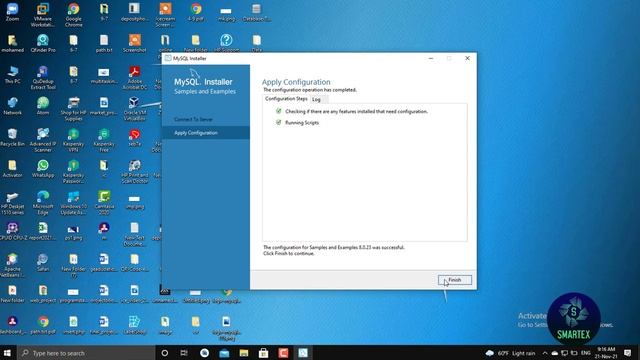Select the Adobe Acrobat DC desktop icon
The width and height of the screenshot is (640, 360).
click(135, 78)
